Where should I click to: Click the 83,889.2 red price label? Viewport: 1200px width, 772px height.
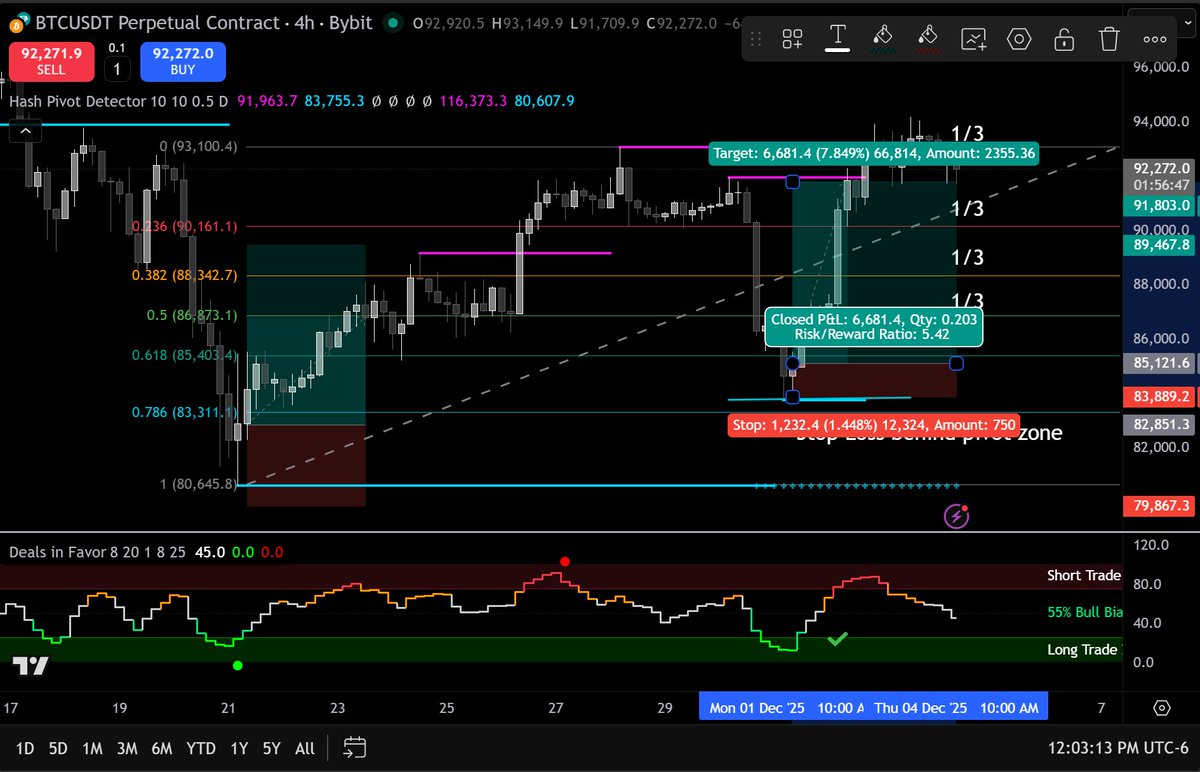pos(1161,396)
